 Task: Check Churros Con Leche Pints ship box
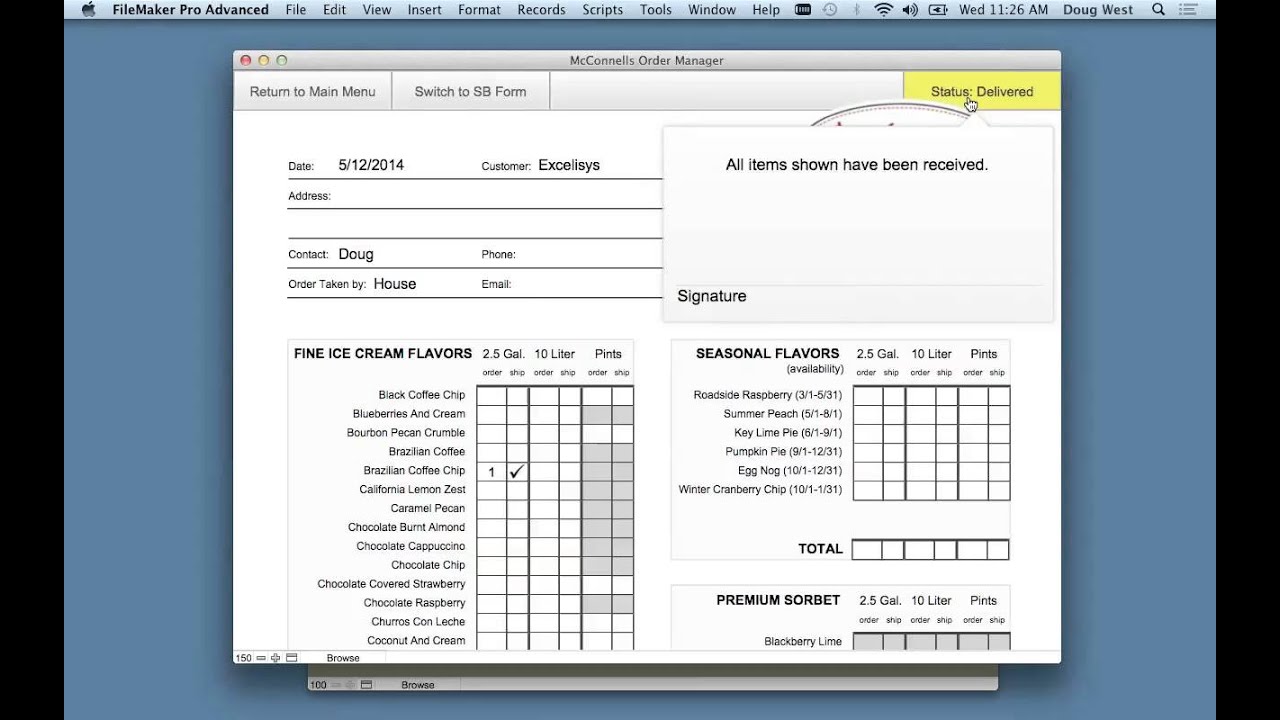tap(622, 622)
